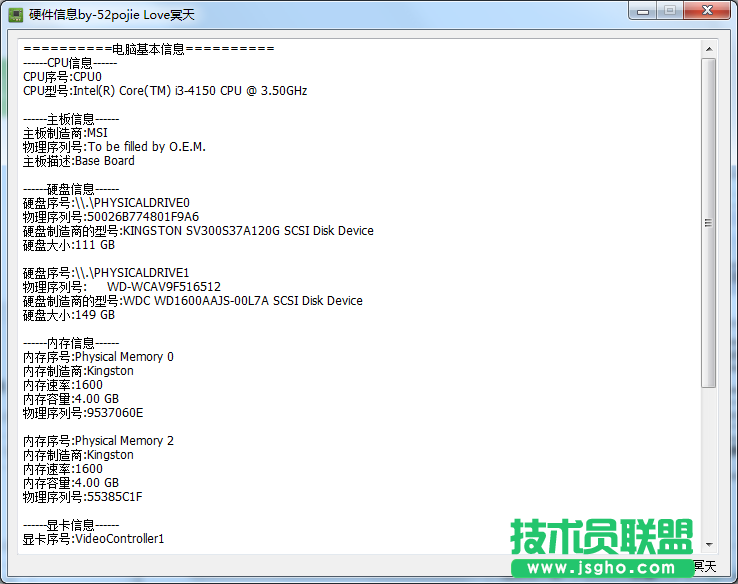Click the Physical Memory 2 line
The image size is (738, 584).
click(98, 441)
